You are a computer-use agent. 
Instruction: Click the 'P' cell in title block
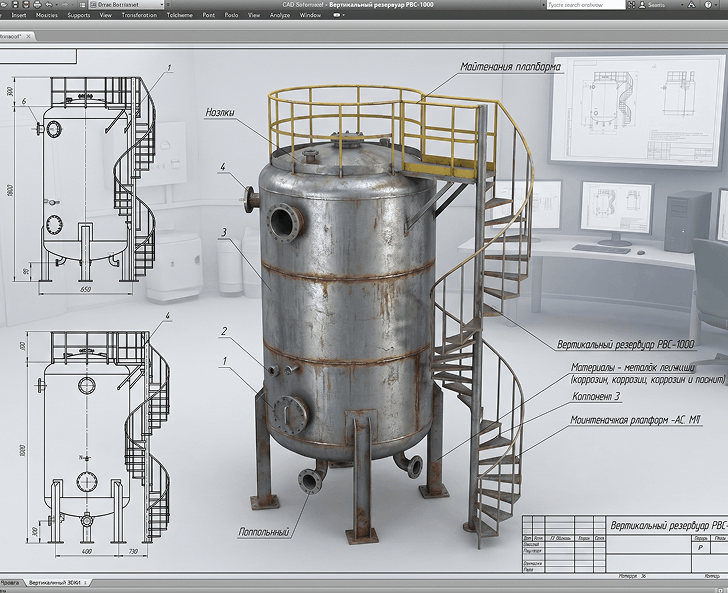(701, 547)
